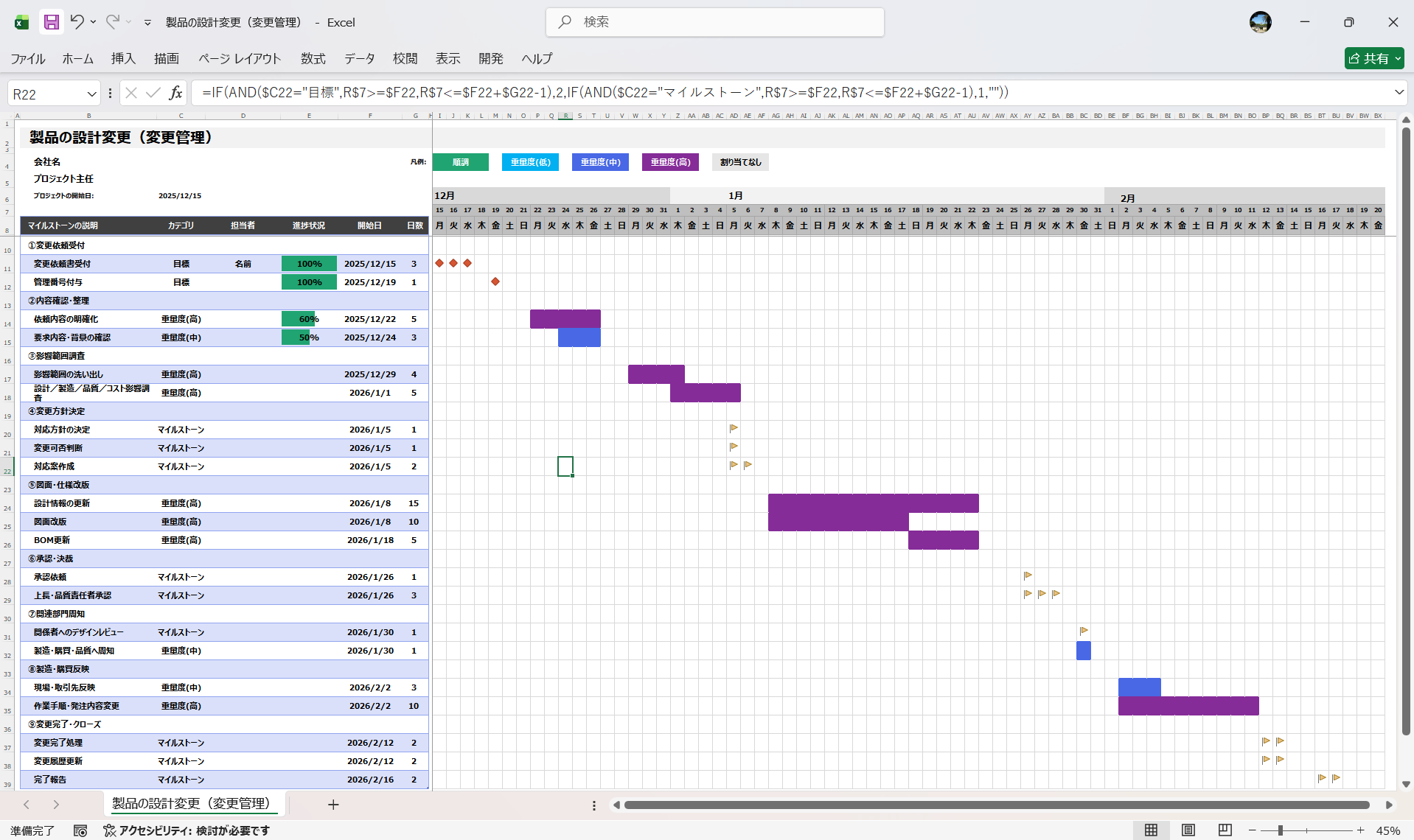Expand the Name Box dropdown
The image size is (1414, 840).
point(91,94)
